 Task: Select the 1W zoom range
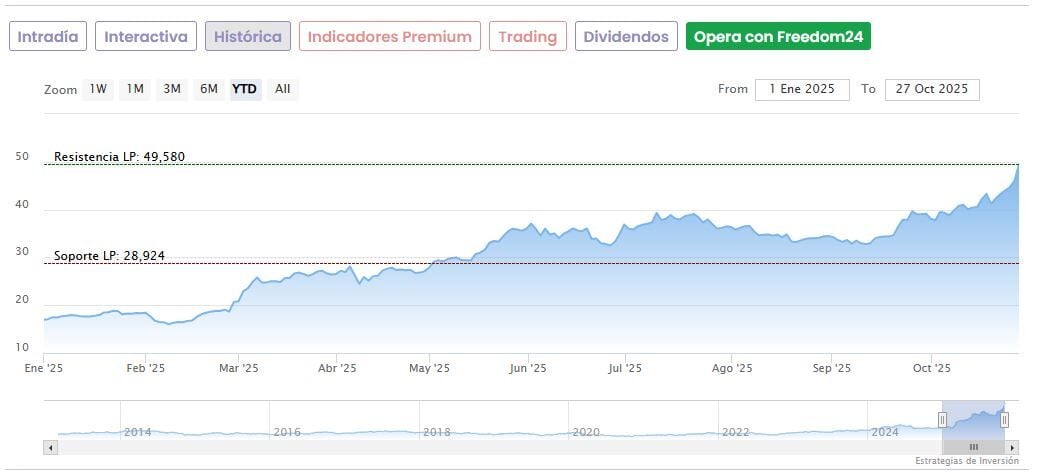coord(98,89)
